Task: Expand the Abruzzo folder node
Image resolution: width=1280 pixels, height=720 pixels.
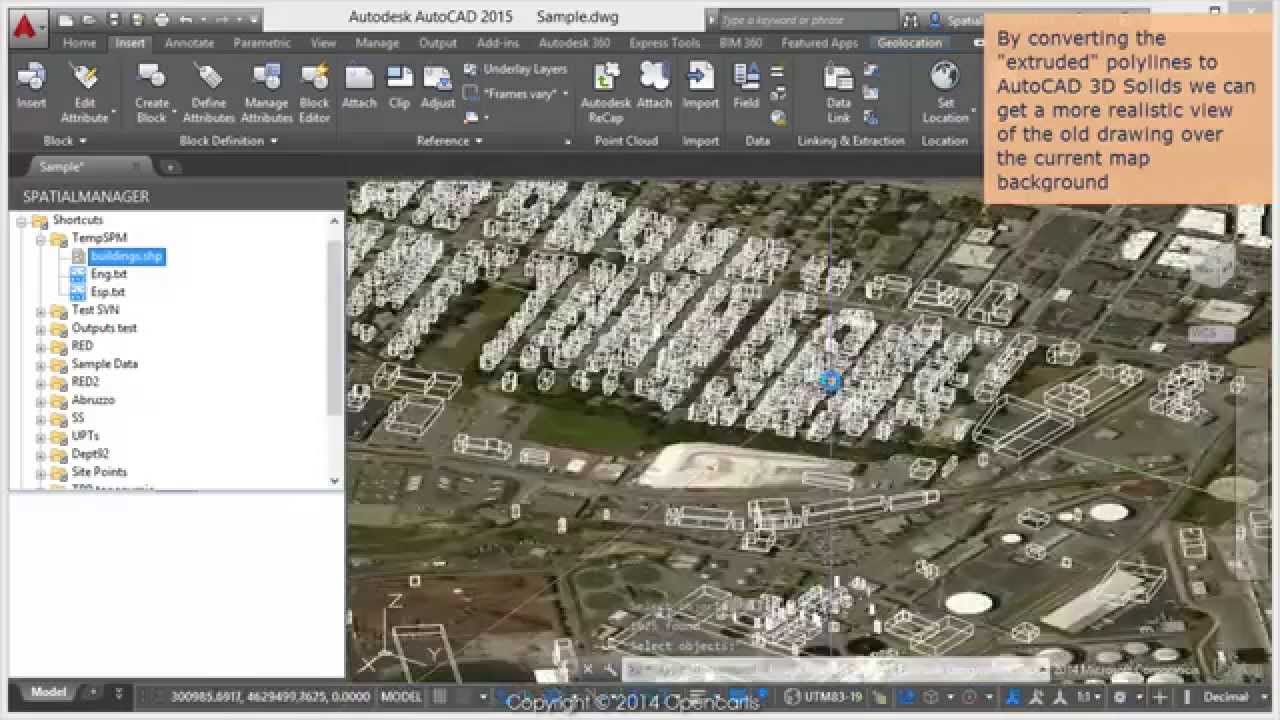Action: (x=41, y=400)
